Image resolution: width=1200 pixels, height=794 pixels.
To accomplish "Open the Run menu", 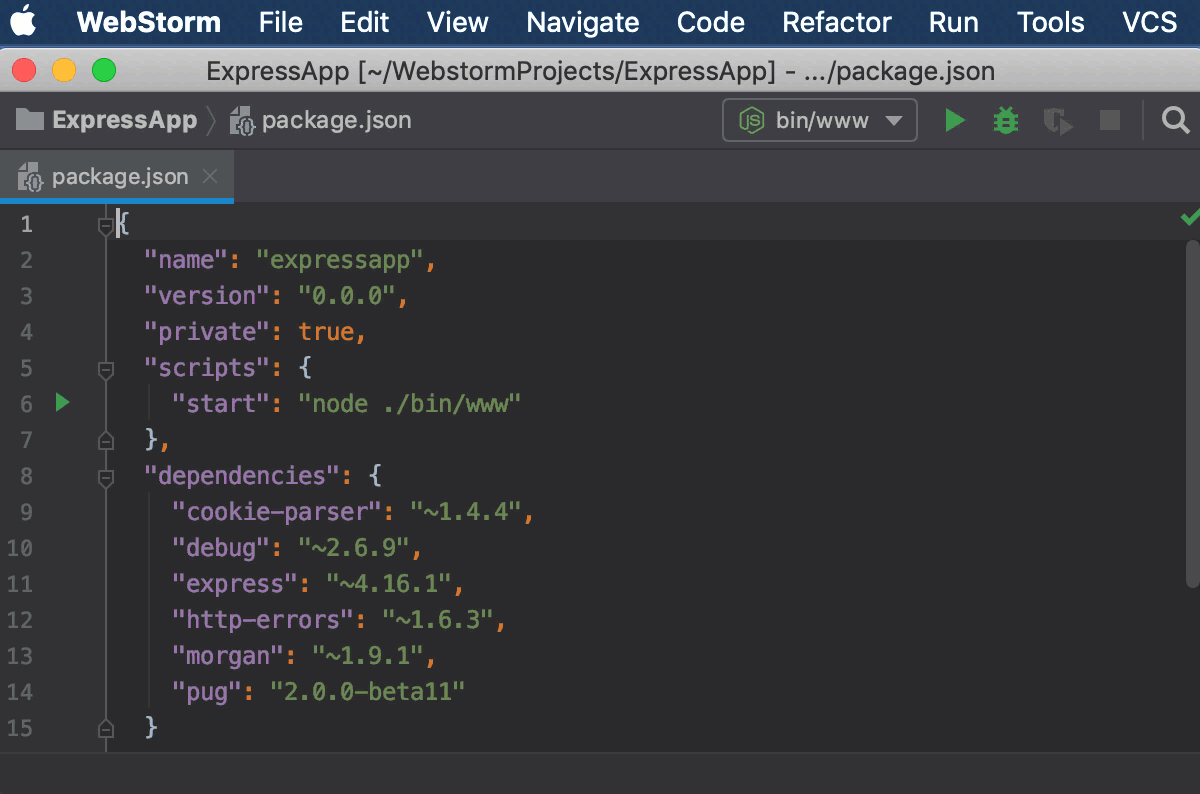I will (954, 22).
